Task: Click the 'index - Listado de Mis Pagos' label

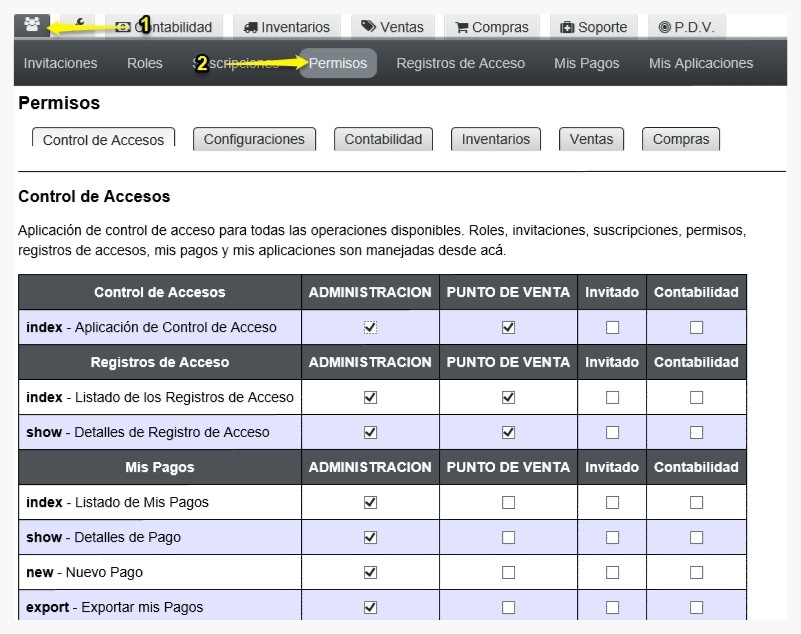Action: coord(117,503)
